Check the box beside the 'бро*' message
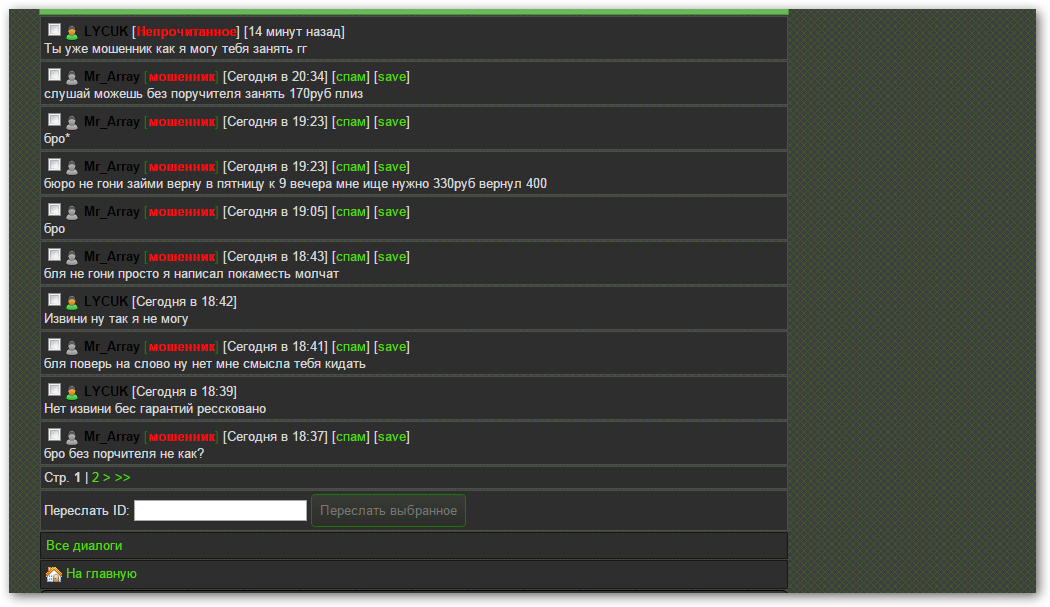 coord(54,119)
